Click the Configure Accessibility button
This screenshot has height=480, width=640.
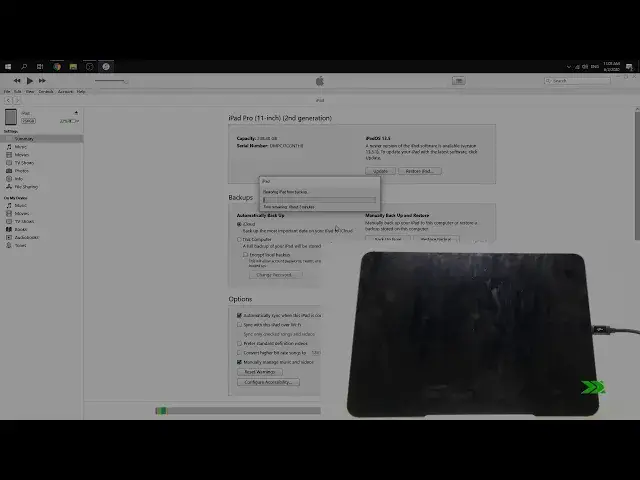tap(267, 382)
